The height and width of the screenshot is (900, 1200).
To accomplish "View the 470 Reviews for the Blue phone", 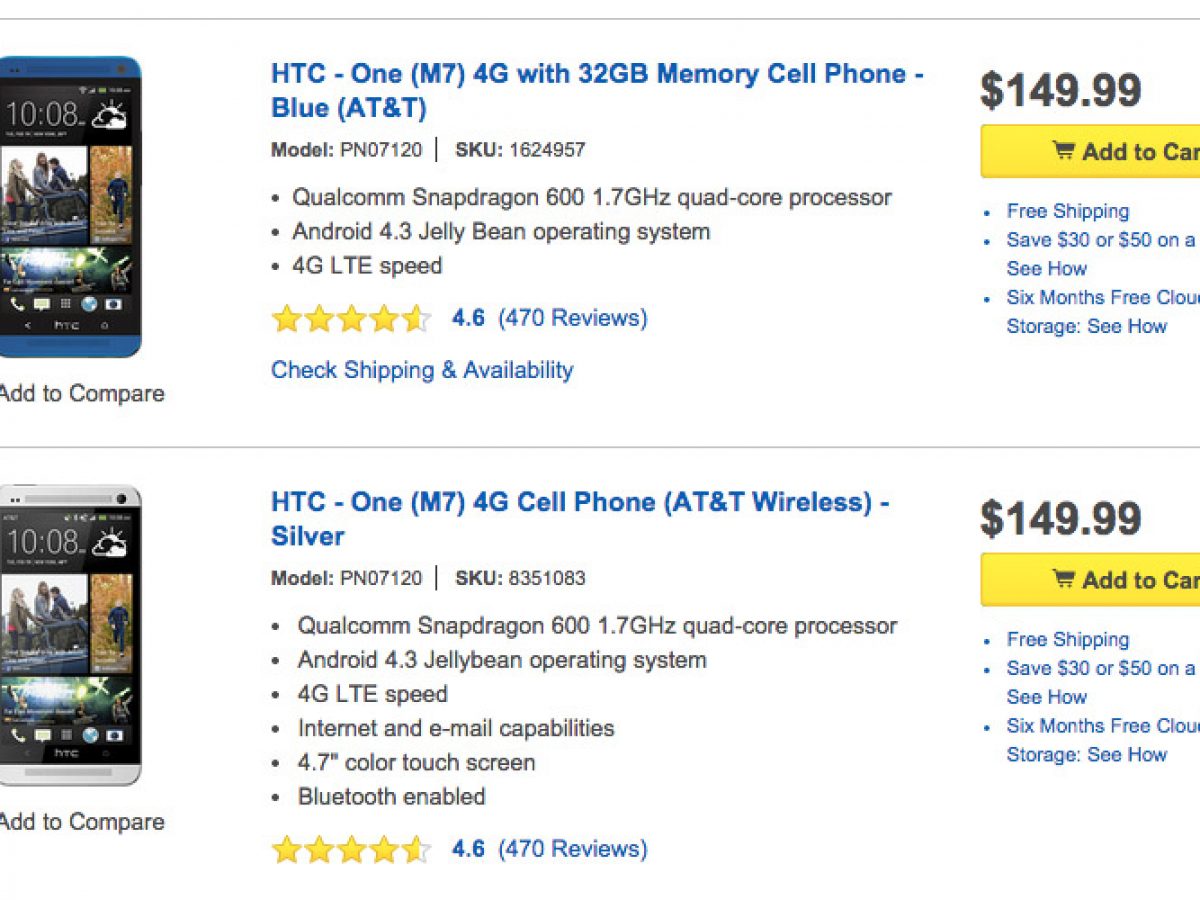I will tap(573, 319).
